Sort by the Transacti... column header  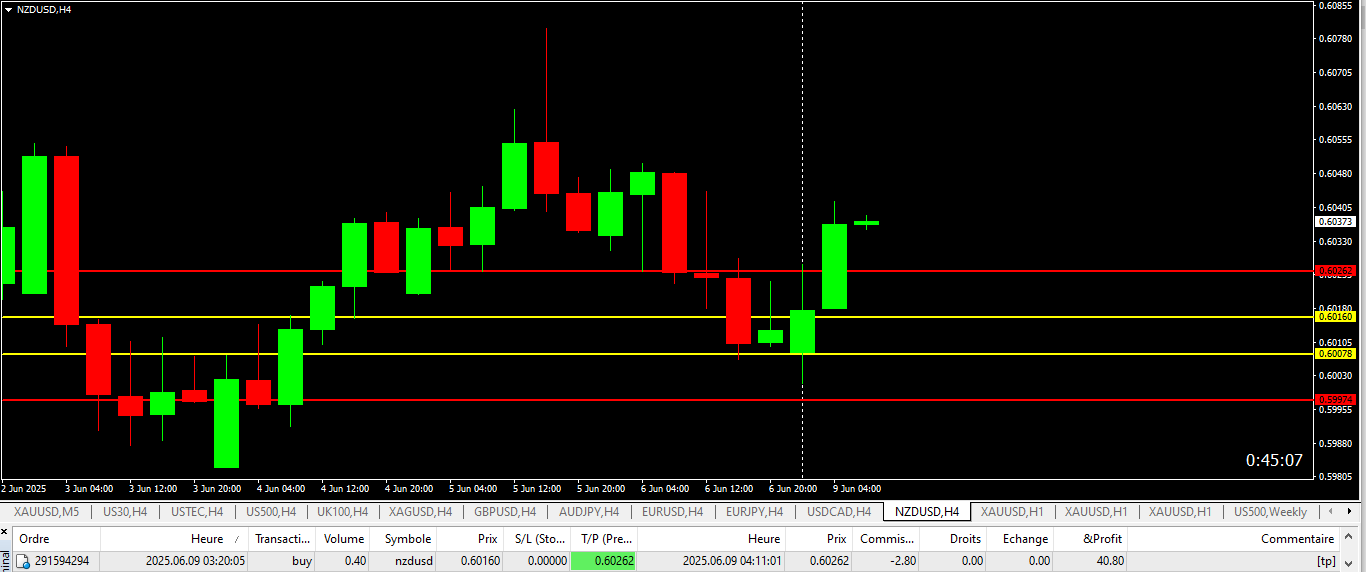coord(283,539)
